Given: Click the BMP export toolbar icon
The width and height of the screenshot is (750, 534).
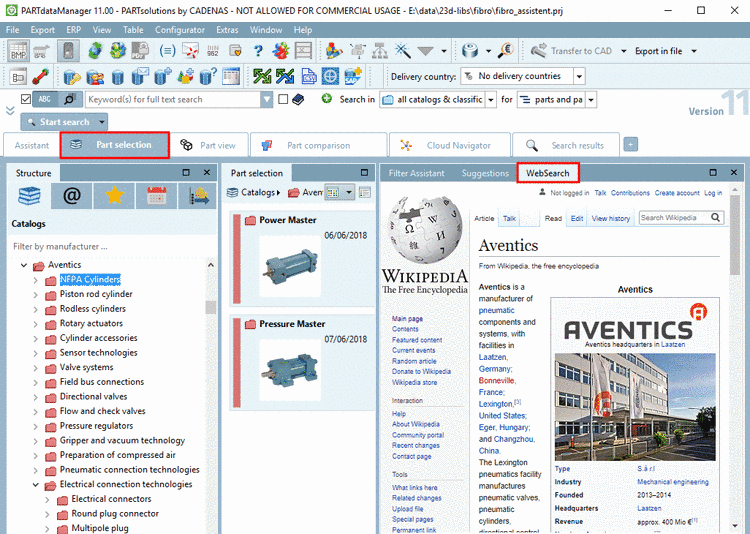Looking at the screenshot, I should pyautogui.click(x=19, y=51).
